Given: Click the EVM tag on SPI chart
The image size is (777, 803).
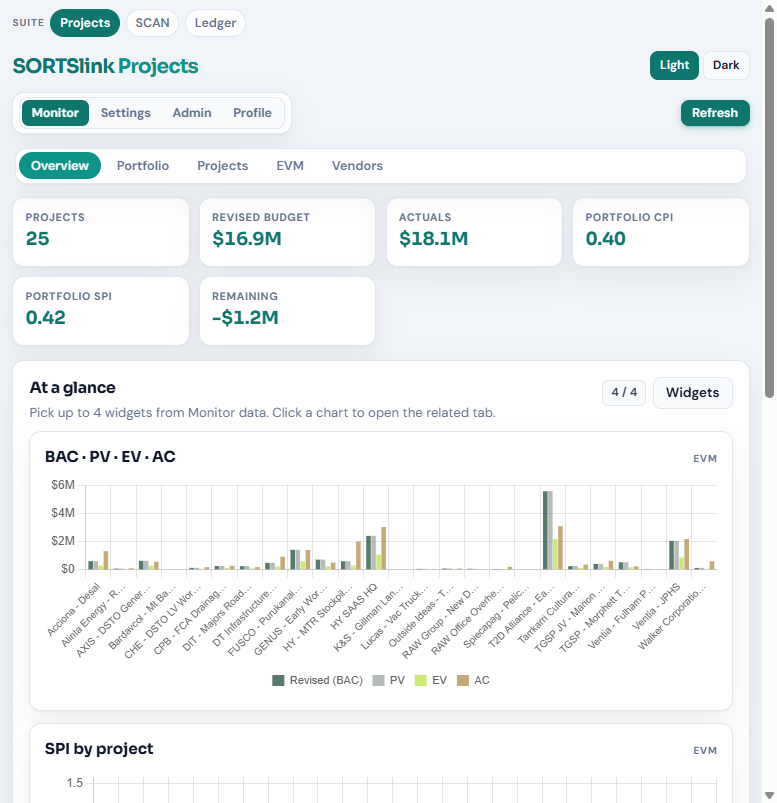Looking at the screenshot, I should [x=705, y=751].
